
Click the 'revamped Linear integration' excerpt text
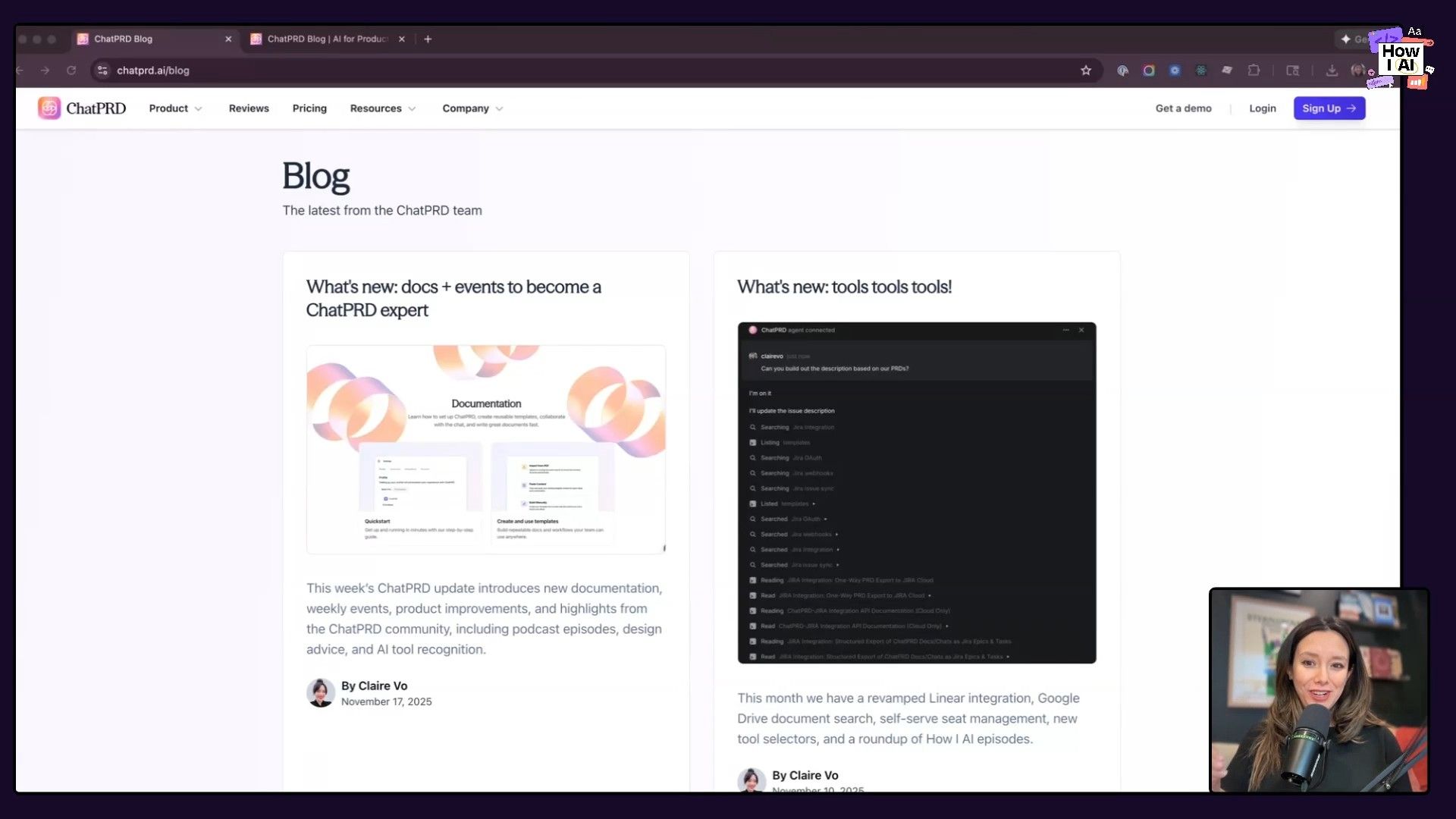[x=908, y=718]
